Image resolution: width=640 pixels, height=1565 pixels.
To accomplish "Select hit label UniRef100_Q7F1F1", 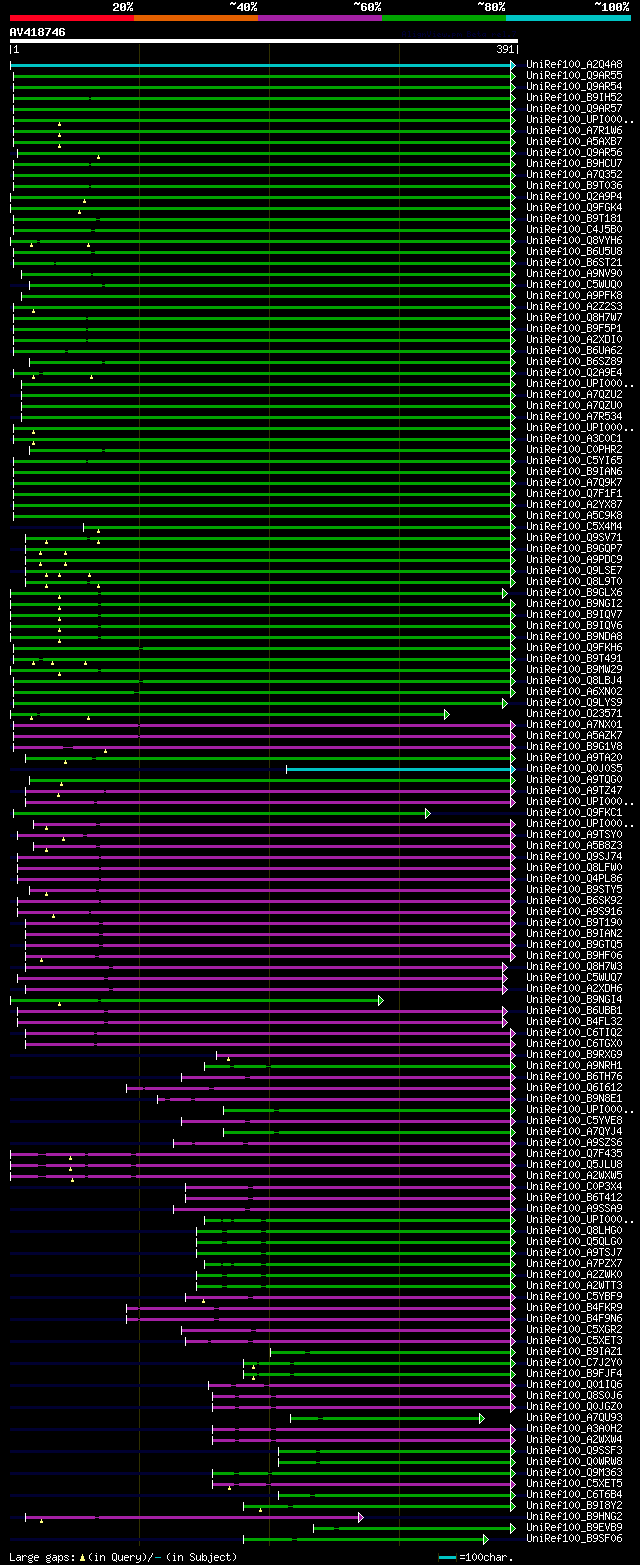I will [x=574, y=494].
